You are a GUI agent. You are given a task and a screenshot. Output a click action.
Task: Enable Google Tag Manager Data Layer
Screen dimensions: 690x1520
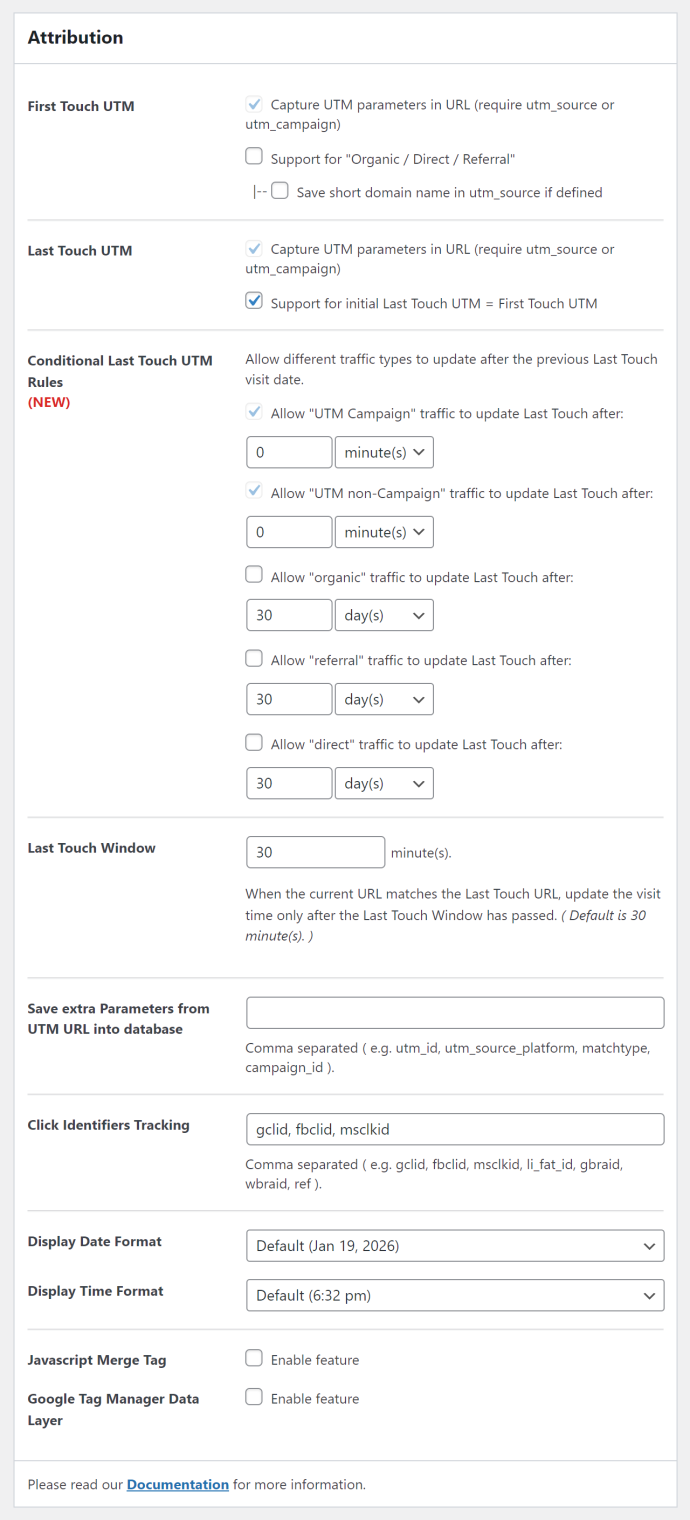click(253, 1397)
